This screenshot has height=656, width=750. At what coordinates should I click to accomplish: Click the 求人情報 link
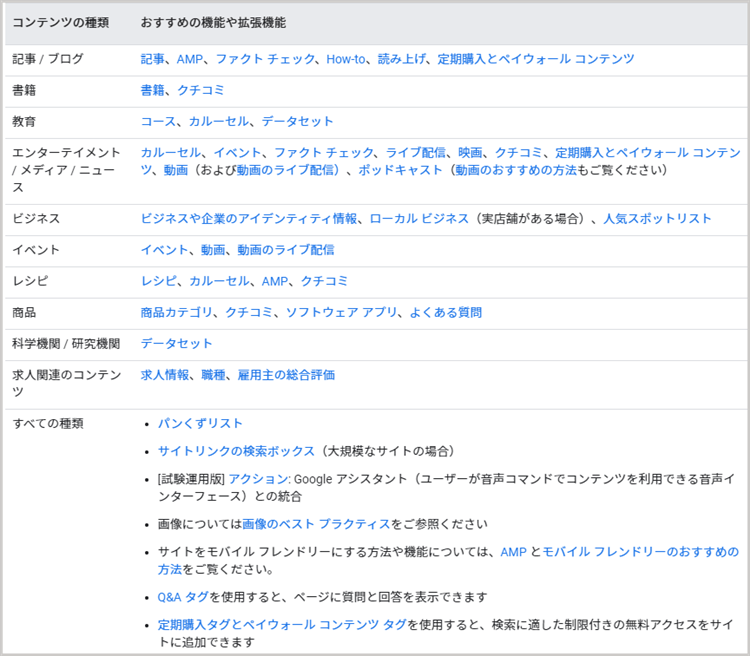point(165,375)
